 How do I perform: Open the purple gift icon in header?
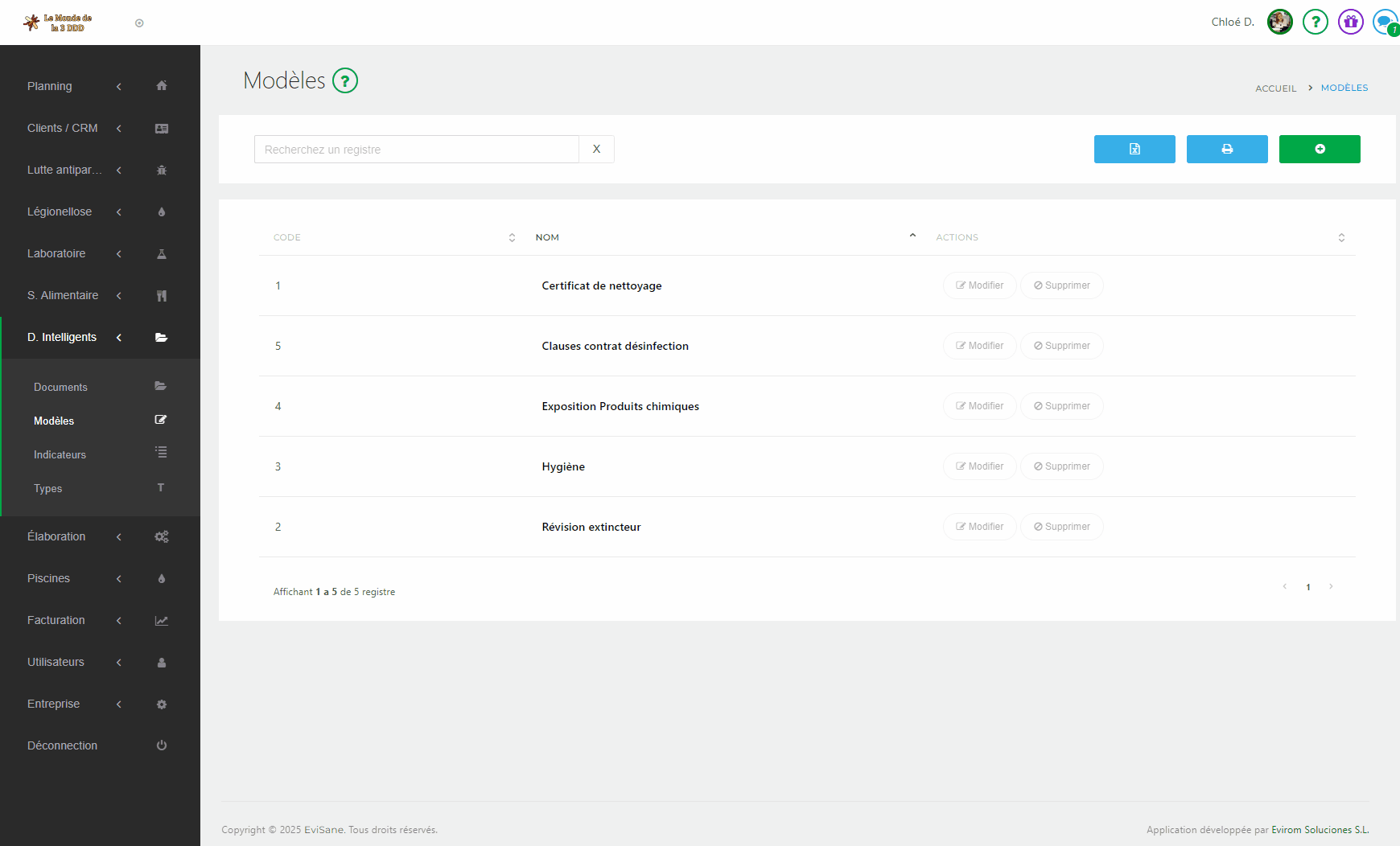[1350, 22]
